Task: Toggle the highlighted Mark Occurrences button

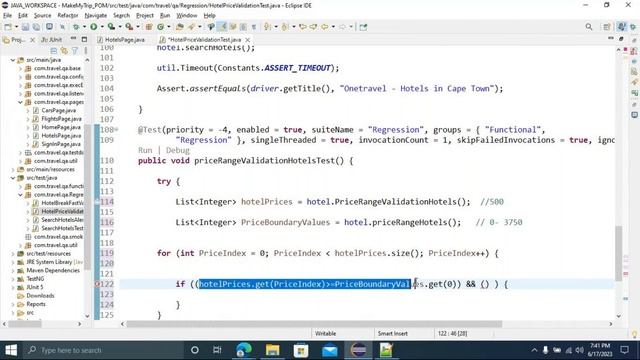Action: click(x=222, y=27)
